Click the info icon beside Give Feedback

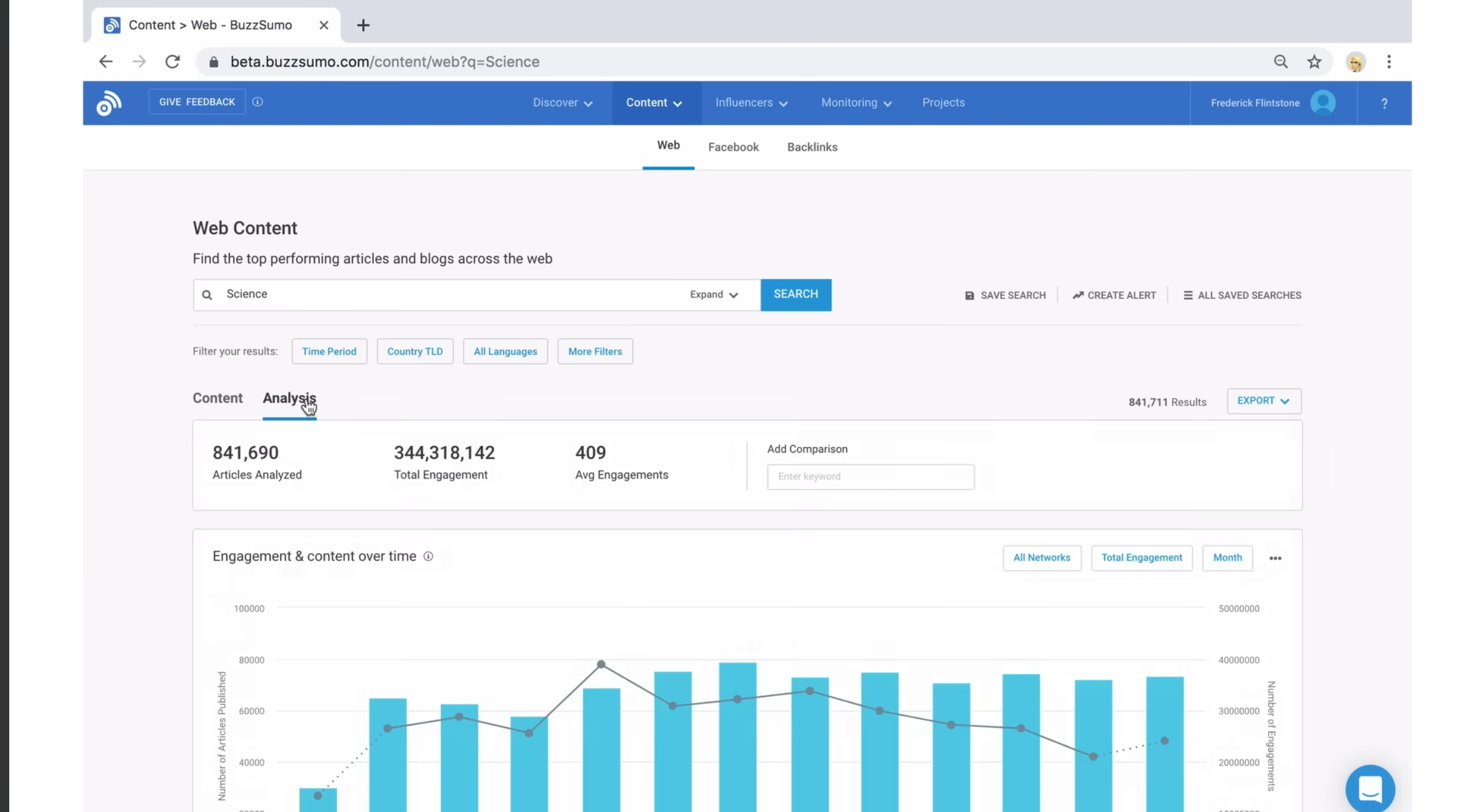coord(258,102)
